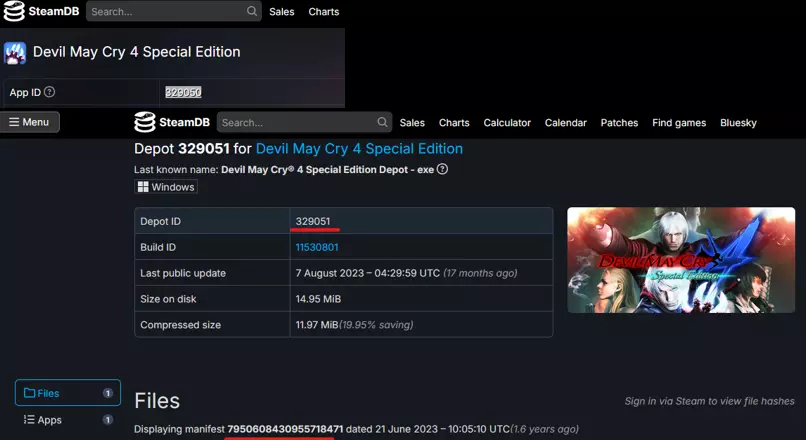Open the Patches page
The height and width of the screenshot is (440, 806).
[x=619, y=123]
